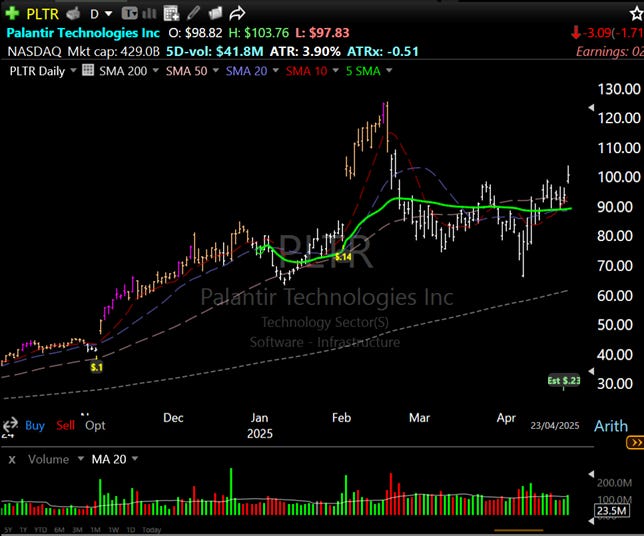
Task: Click the green plus add icon
Action: pos(12,13)
